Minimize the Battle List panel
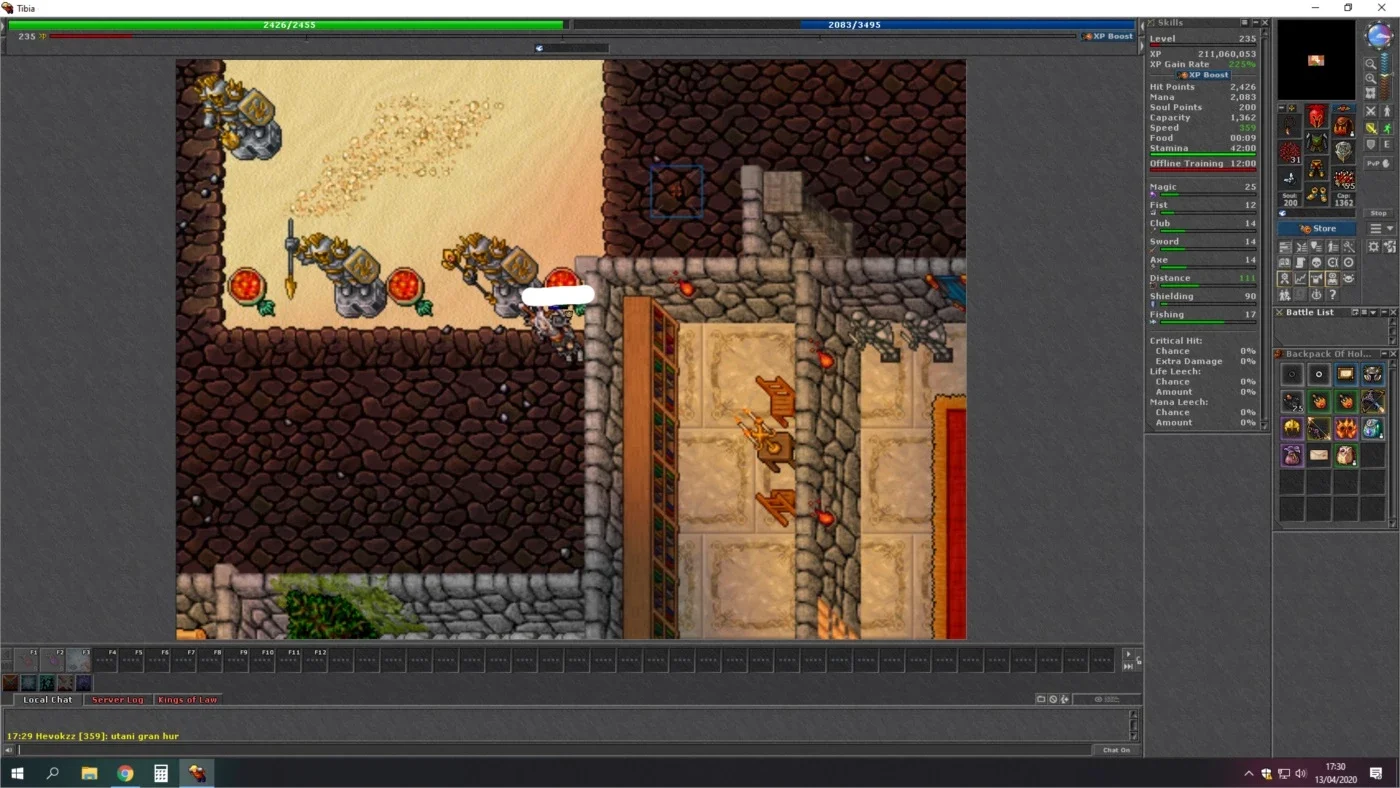 [1384, 312]
